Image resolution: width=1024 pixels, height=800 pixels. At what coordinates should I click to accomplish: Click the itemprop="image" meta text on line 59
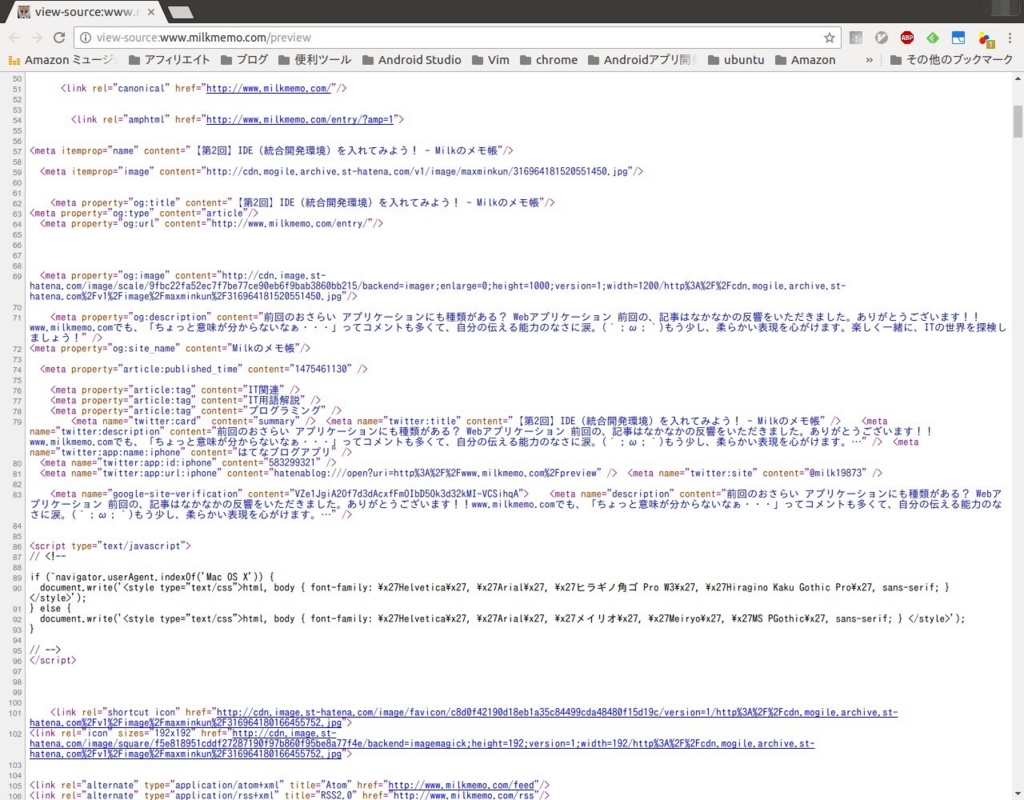pyautogui.click(x=342, y=172)
